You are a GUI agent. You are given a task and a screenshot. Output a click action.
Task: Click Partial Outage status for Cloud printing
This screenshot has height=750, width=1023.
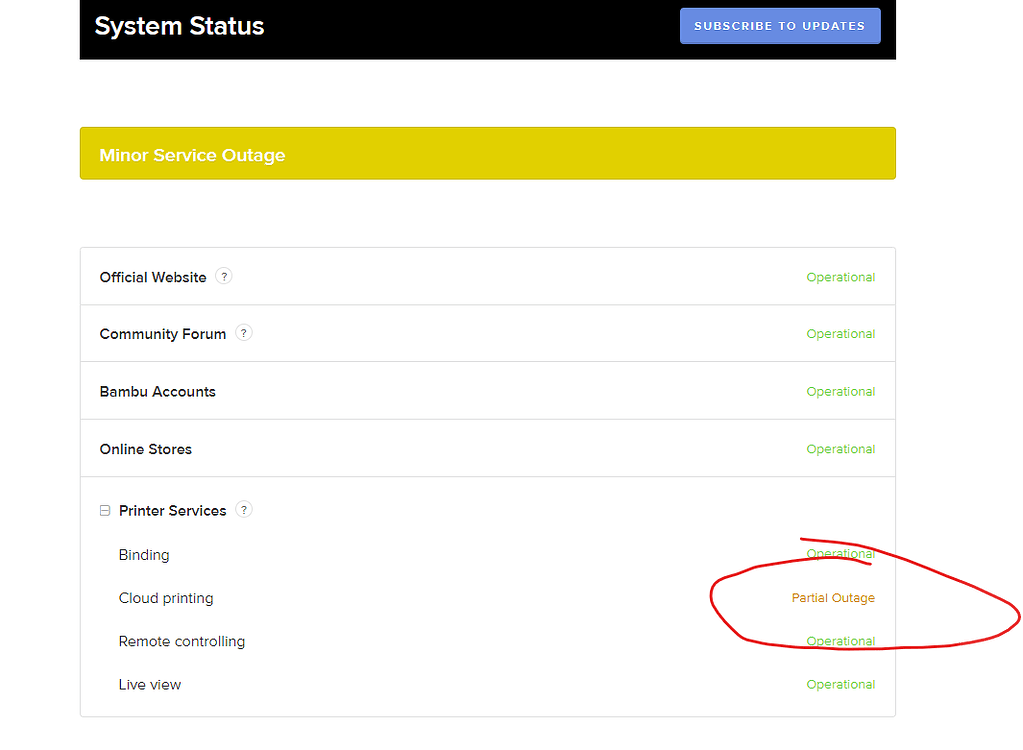coord(833,598)
